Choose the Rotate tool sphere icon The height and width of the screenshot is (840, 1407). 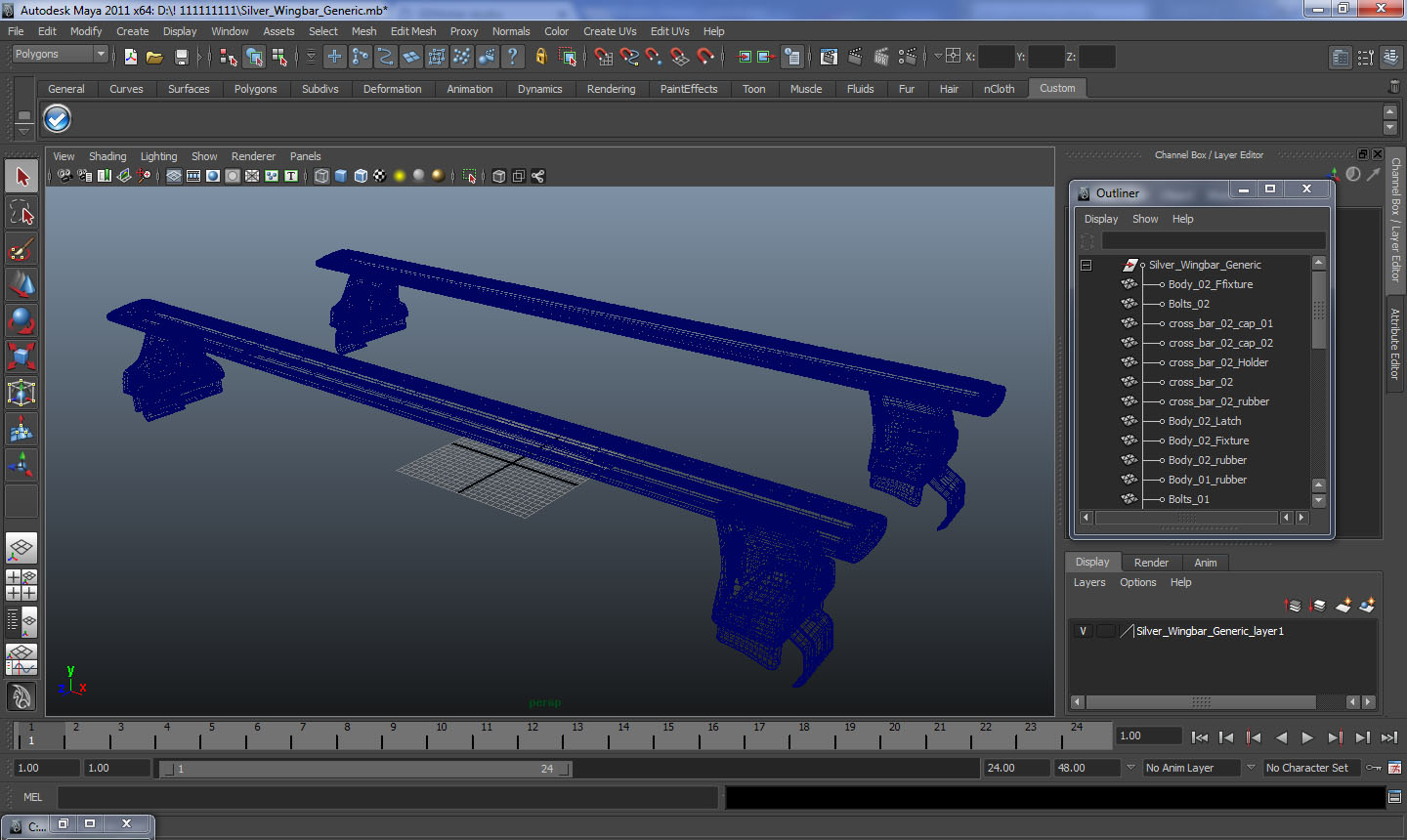pos(21,320)
